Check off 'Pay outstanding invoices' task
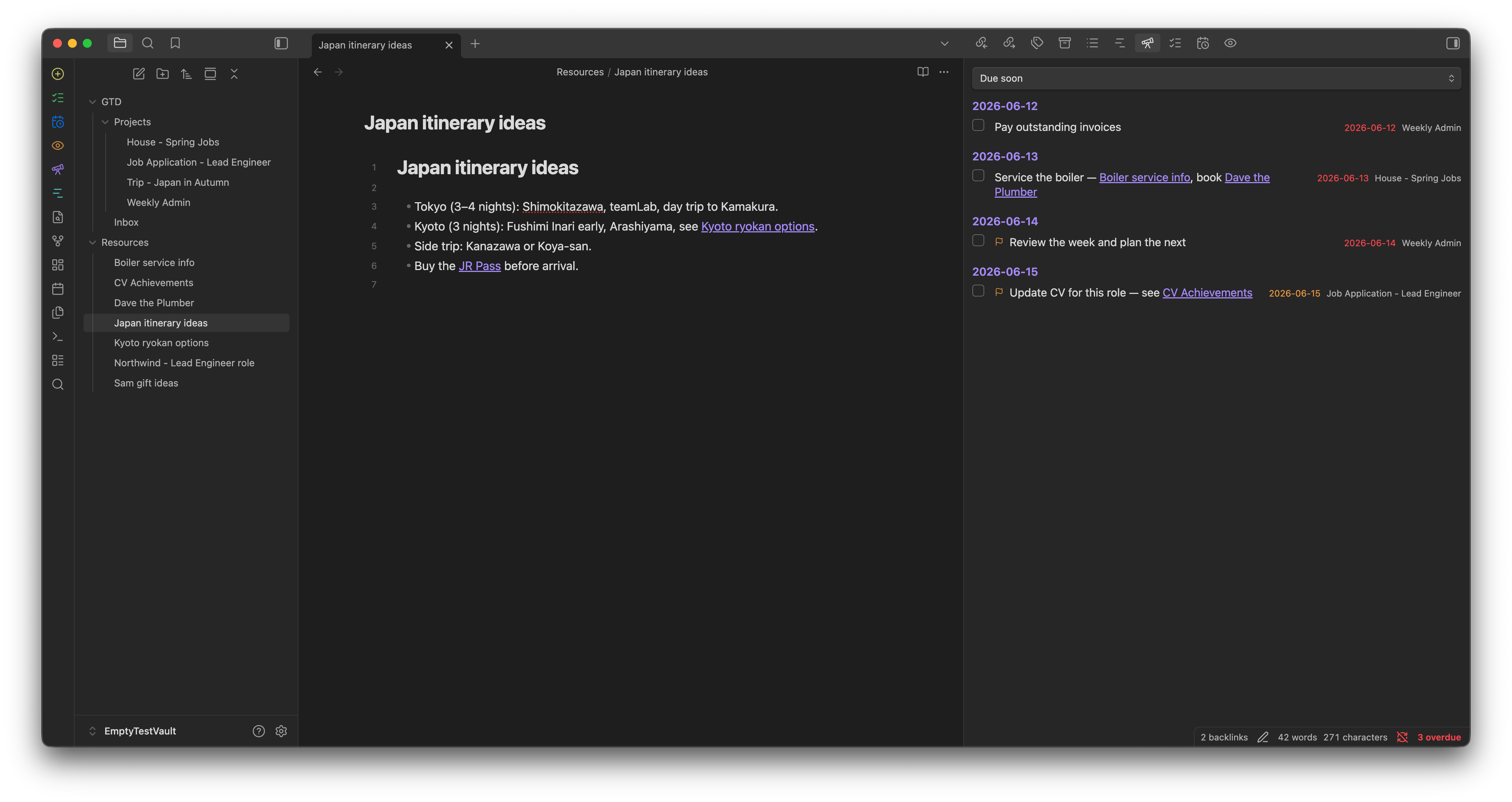The height and width of the screenshot is (802, 1512). pos(978,125)
